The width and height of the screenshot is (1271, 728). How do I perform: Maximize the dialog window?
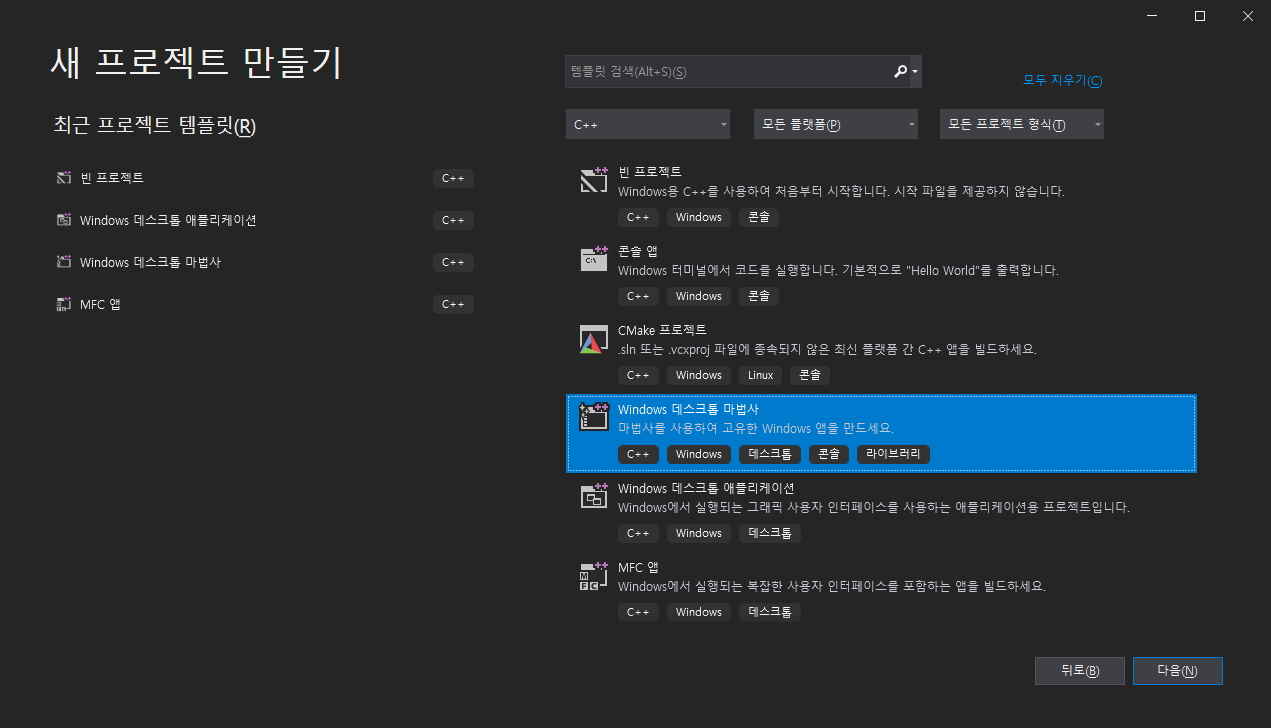(1200, 15)
